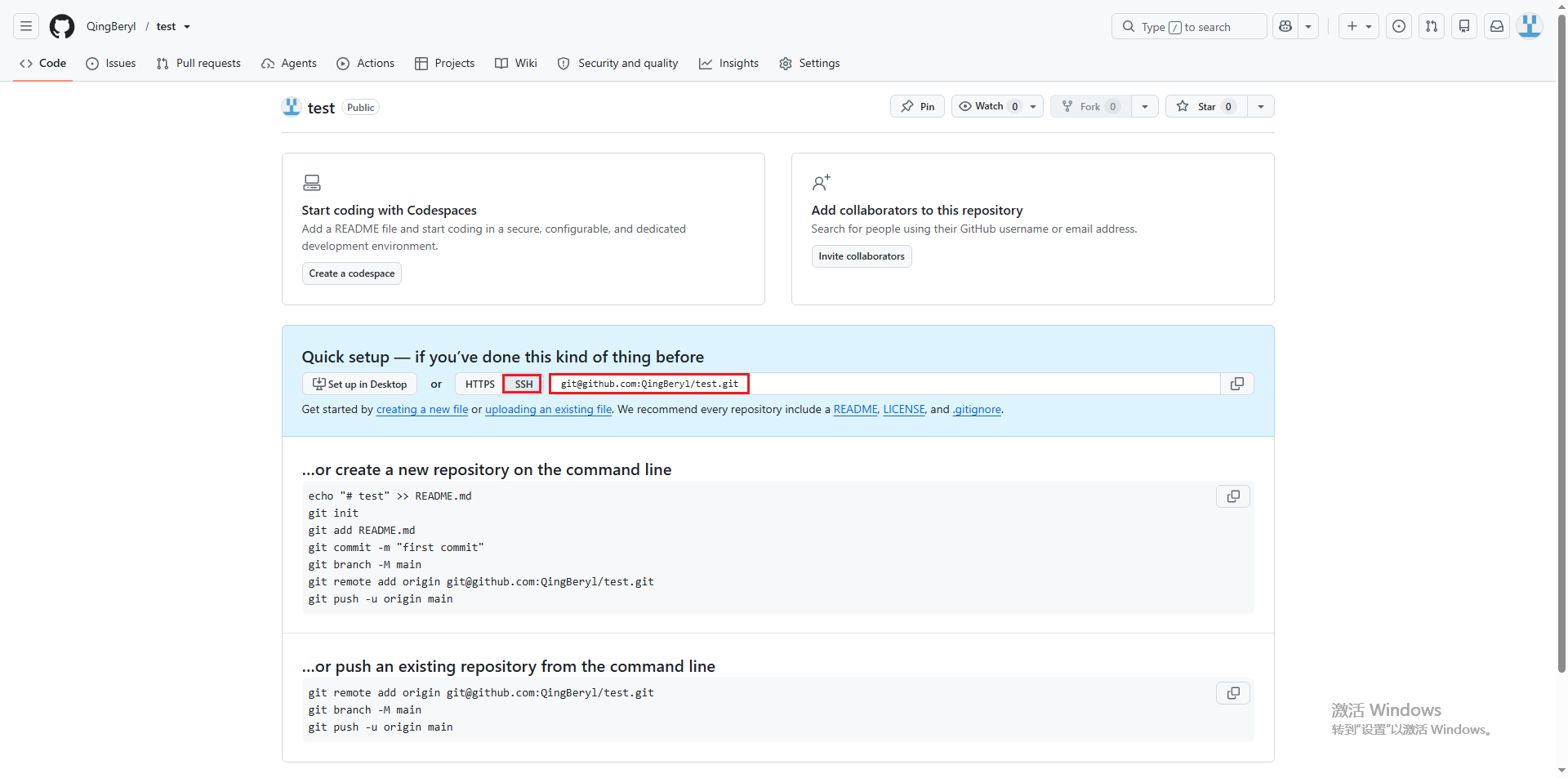Open the Copilot options dropdown arrow

pos(1308,27)
